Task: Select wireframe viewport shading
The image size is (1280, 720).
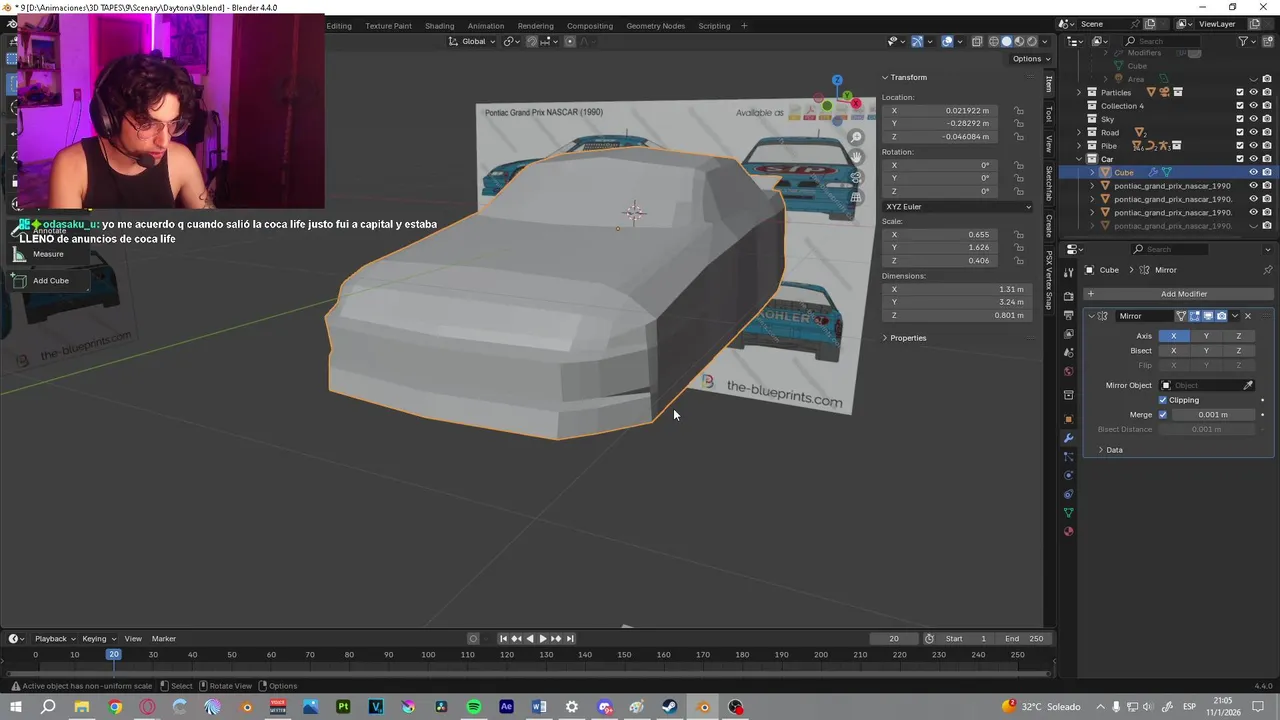Action: [994, 41]
